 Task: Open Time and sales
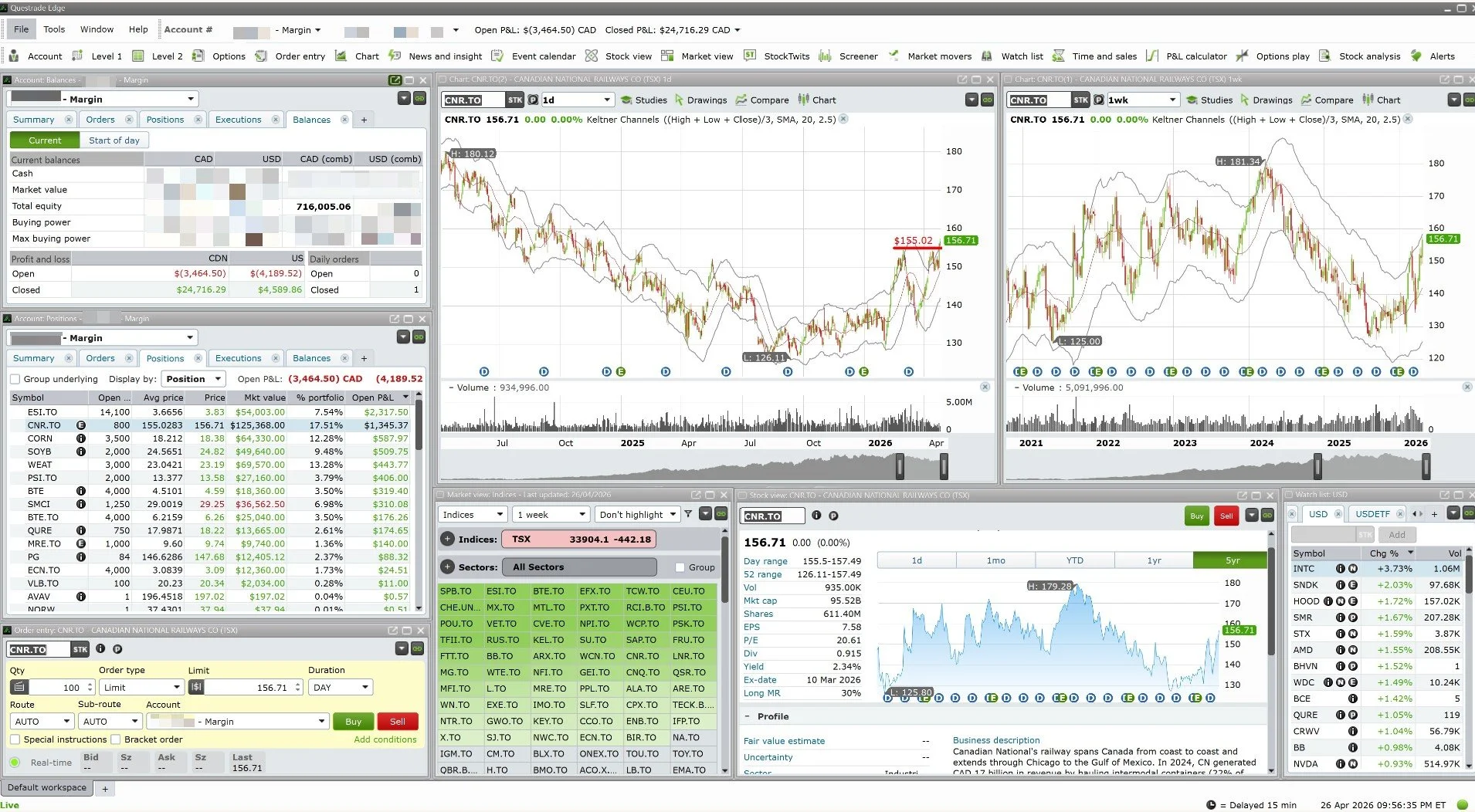point(1095,56)
